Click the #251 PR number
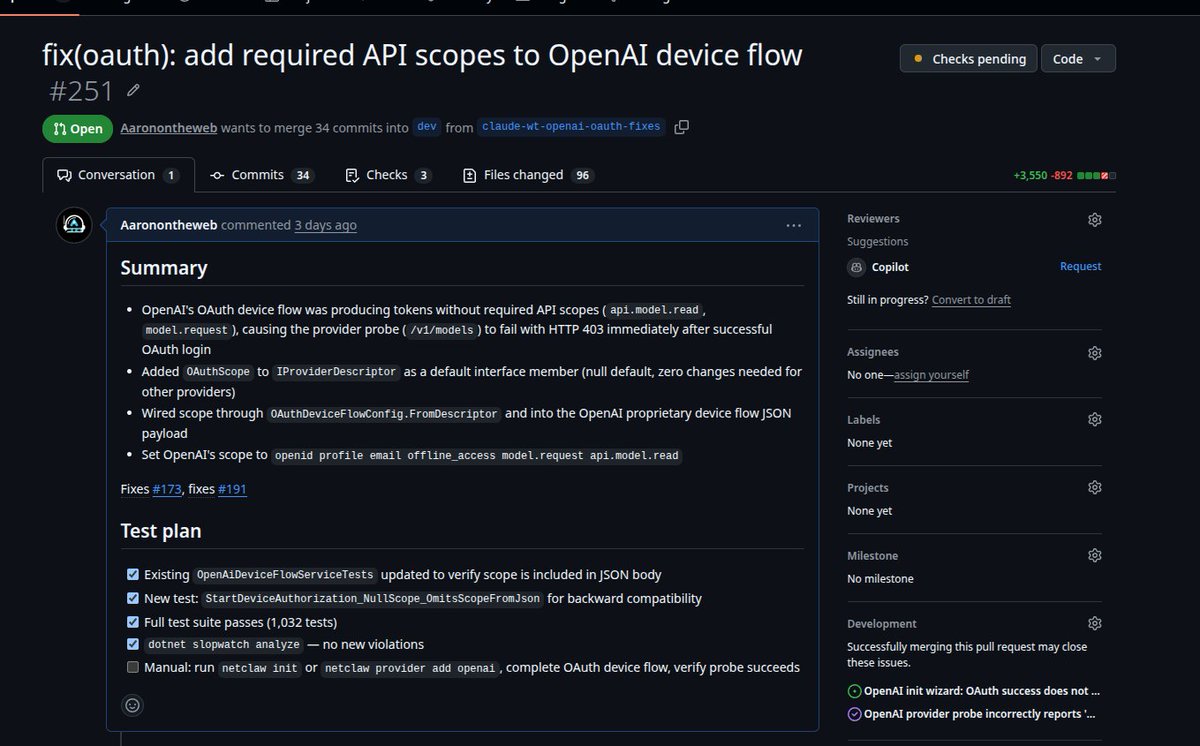This screenshot has height=746, width=1200. coord(82,92)
